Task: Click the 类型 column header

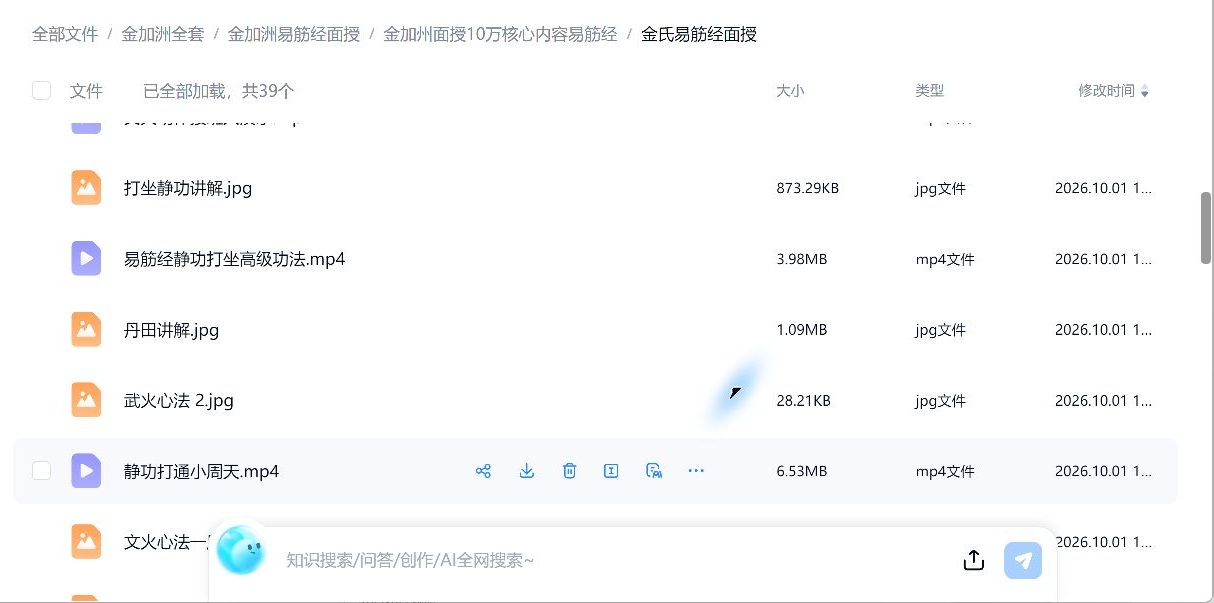Action: 929,91
